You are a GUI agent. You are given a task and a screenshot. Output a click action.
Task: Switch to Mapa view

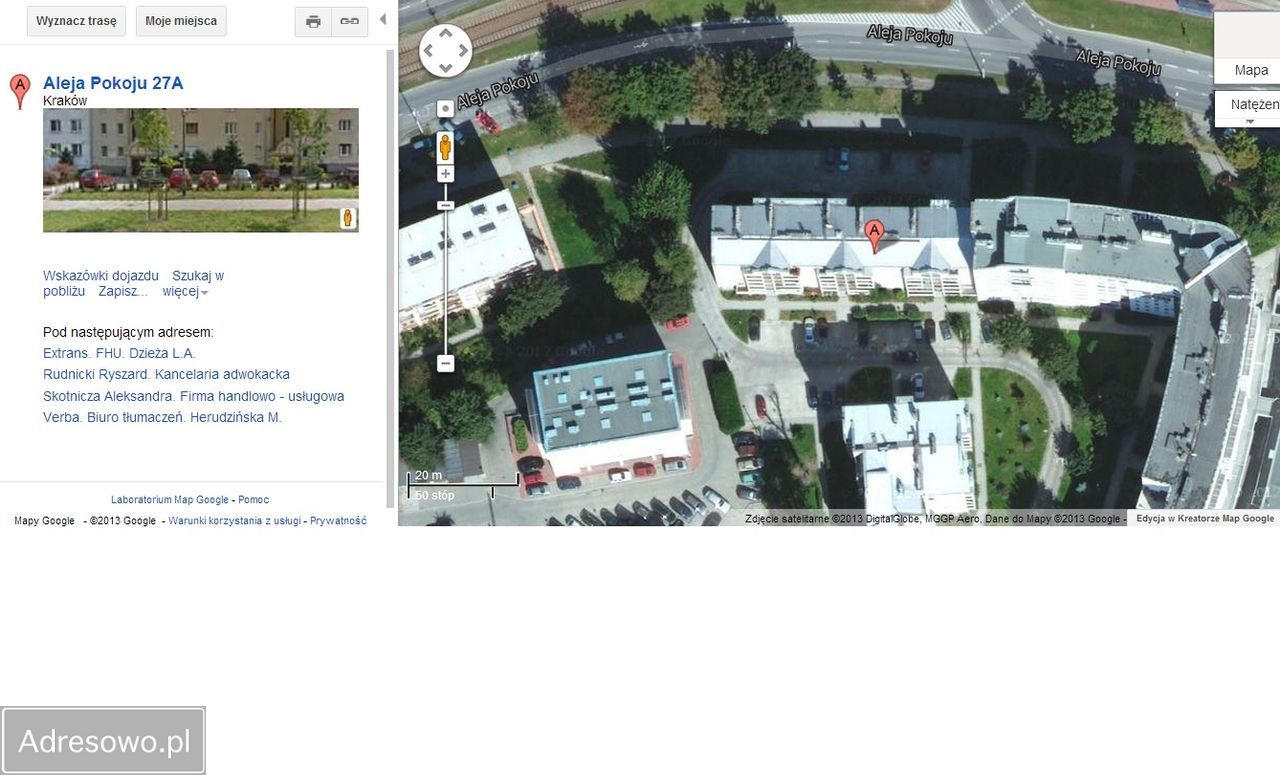click(x=1250, y=70)
